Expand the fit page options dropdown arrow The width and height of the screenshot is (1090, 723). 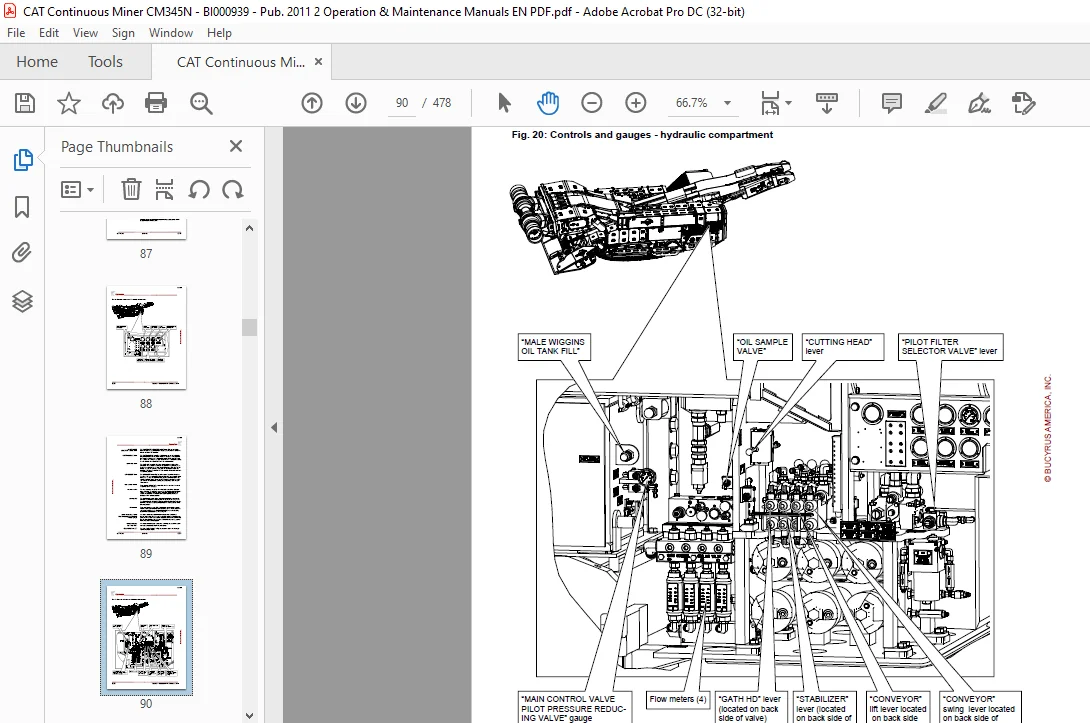(x=788, y=103)
